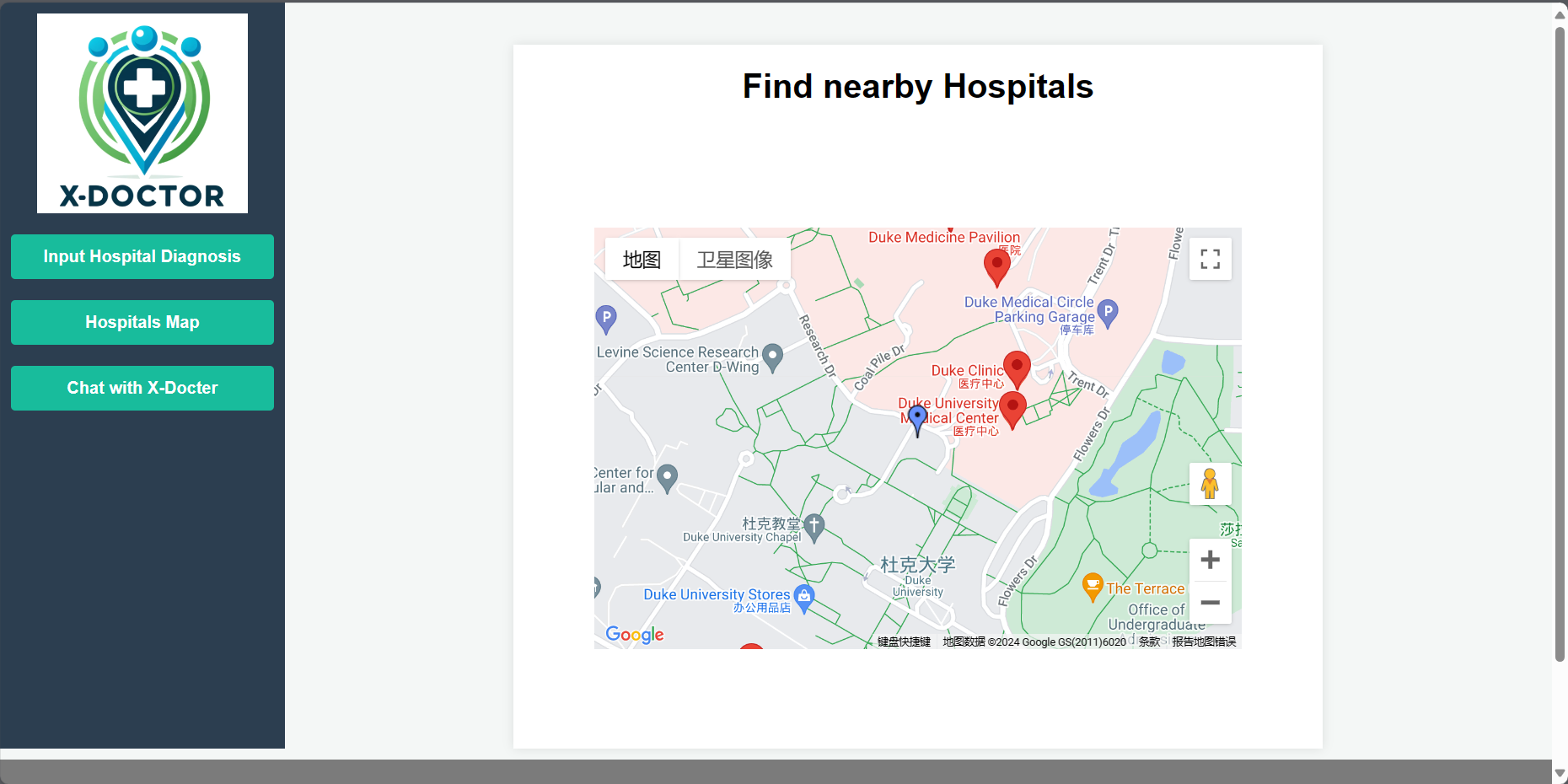Click the scrollbar up arrow
The width and height of the screenshot is (1568, 784).
point(1560,14)
